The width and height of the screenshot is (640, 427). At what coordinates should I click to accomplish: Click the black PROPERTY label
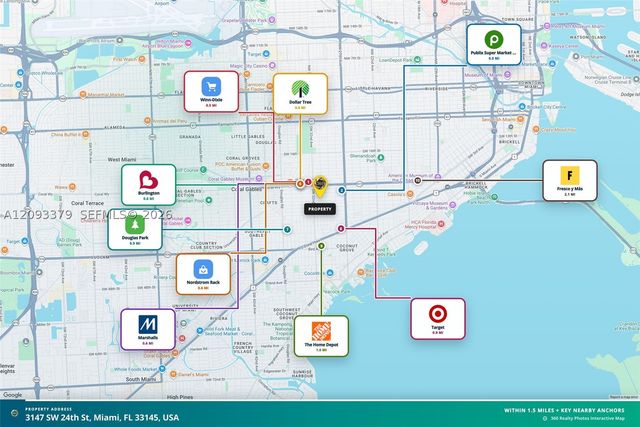click(x=320, y=209)
